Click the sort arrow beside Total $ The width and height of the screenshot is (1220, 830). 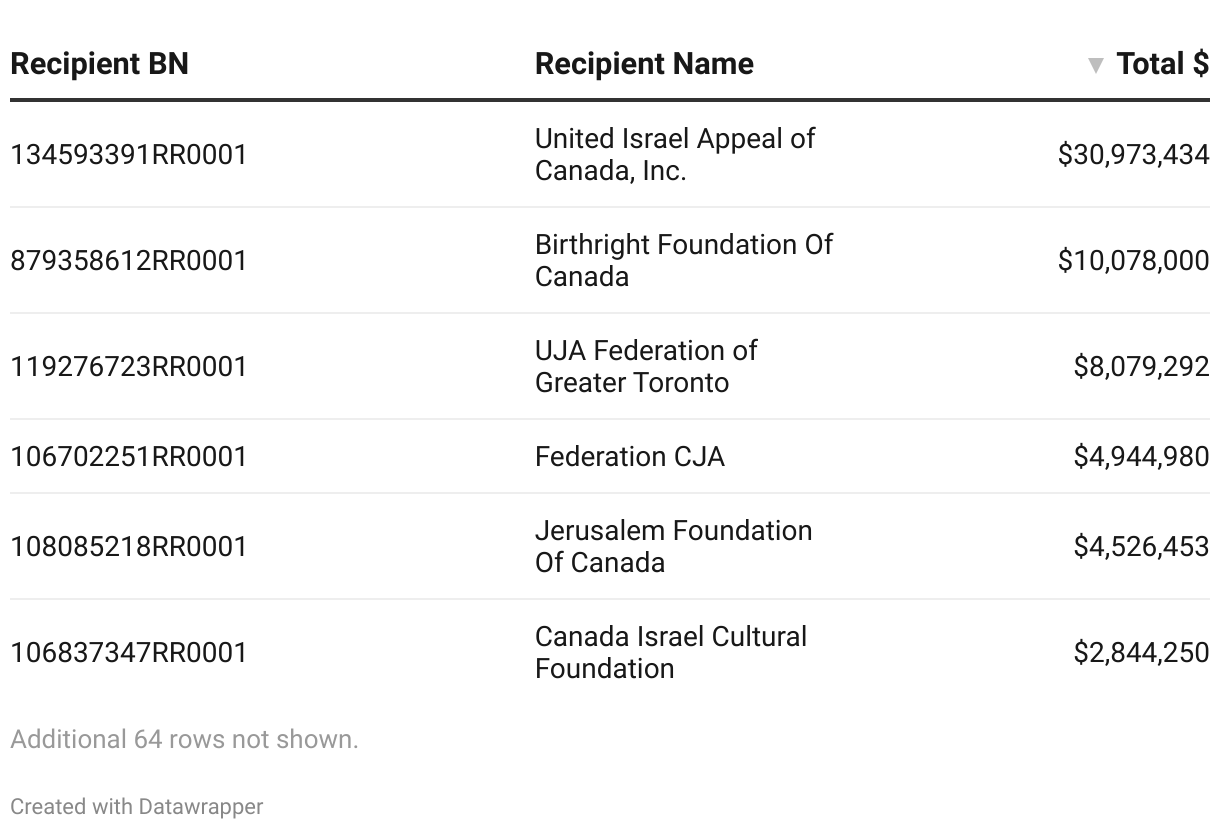tap(1096, 66)
